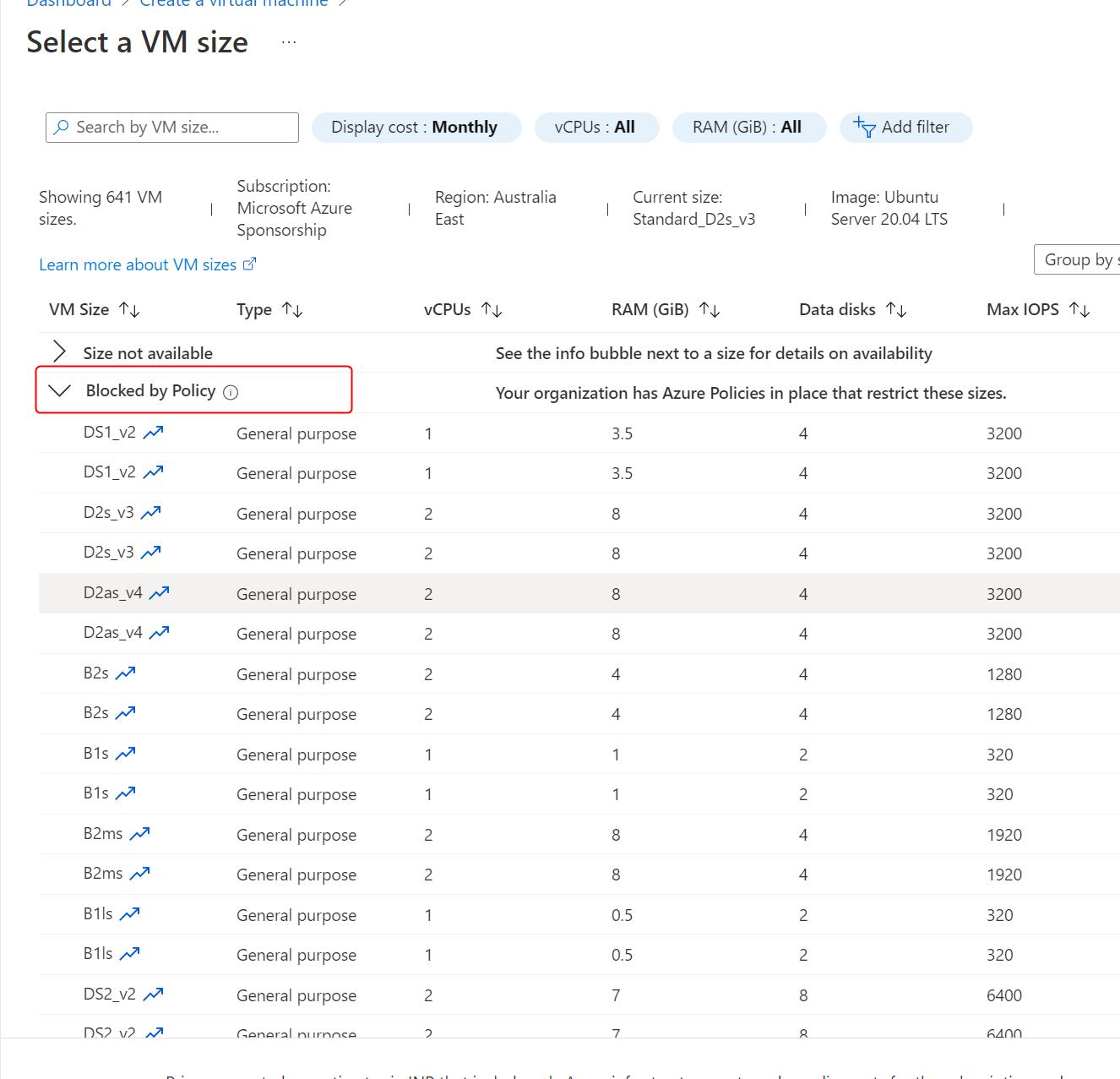Click the funnel icon on Add filter
The image size is (1120, 1079).
[x=864, y=128]
